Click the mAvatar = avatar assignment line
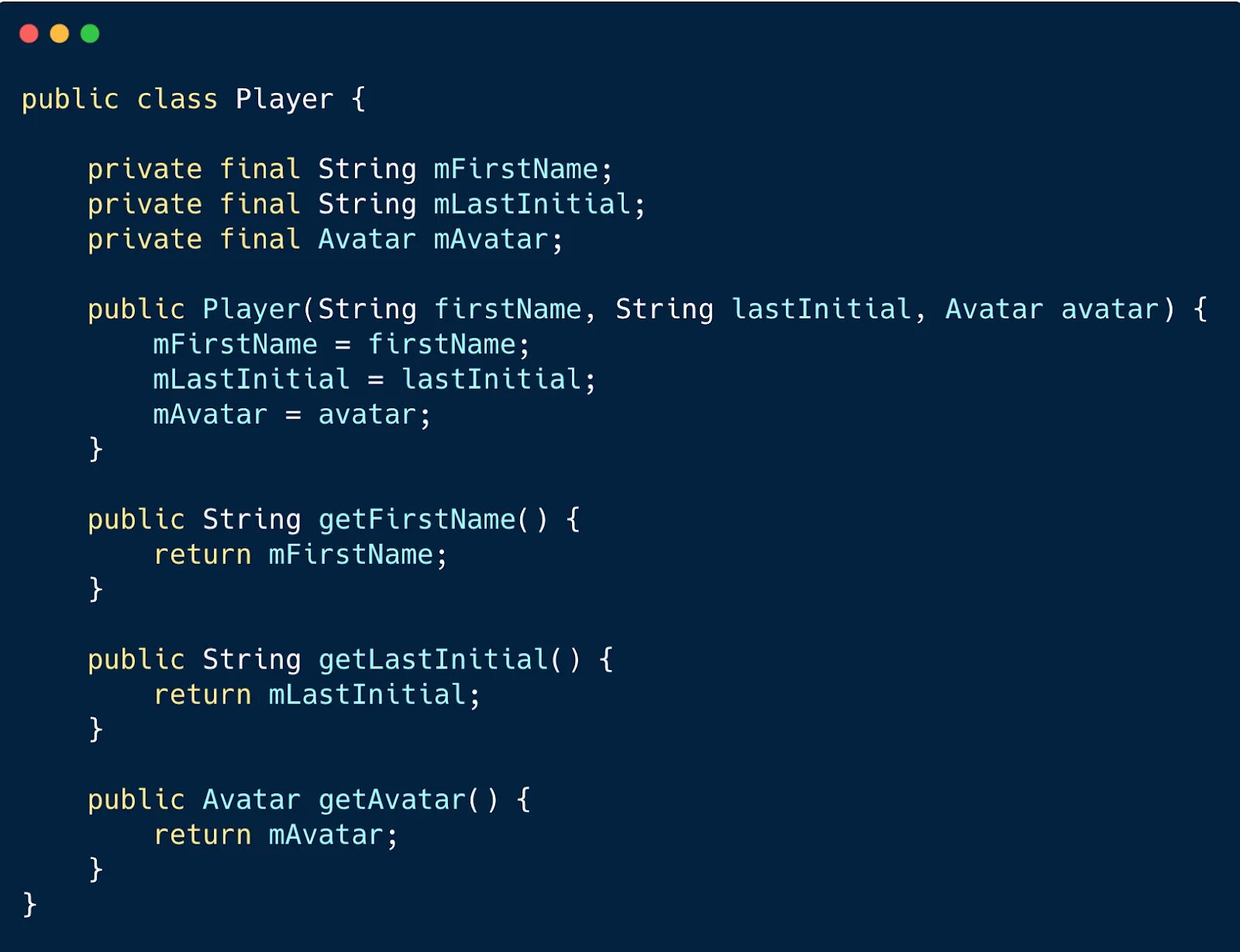Image resolution: width=1240 pixels, height=952 pixels. 291,414
